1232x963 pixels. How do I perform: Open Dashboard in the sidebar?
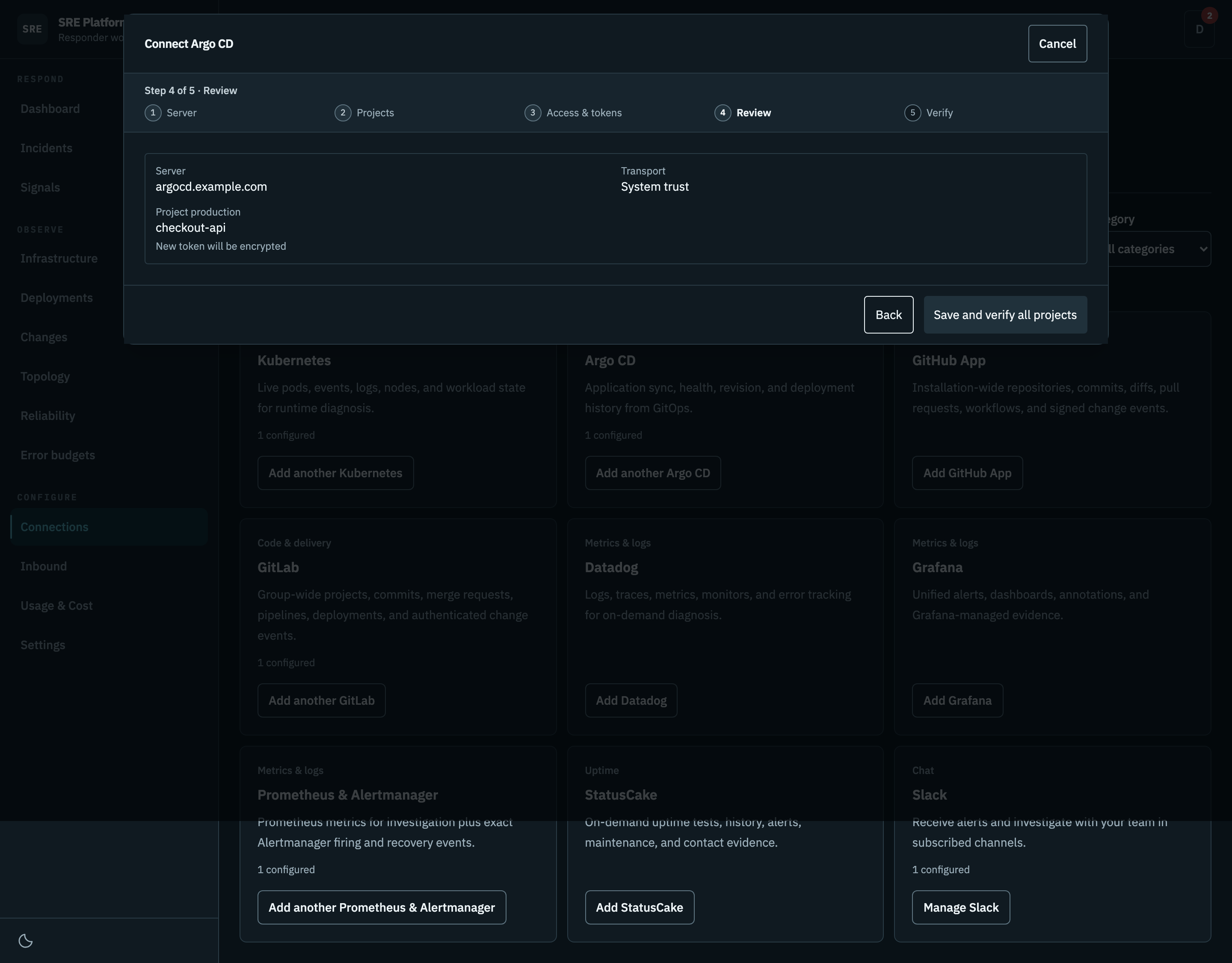(x=109, y=109)
